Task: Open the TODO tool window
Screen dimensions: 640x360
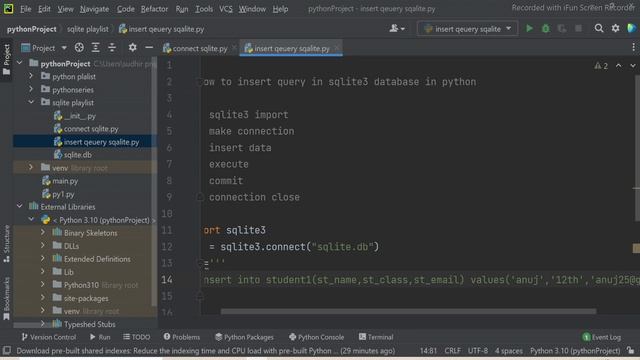Action: (137, 337)
